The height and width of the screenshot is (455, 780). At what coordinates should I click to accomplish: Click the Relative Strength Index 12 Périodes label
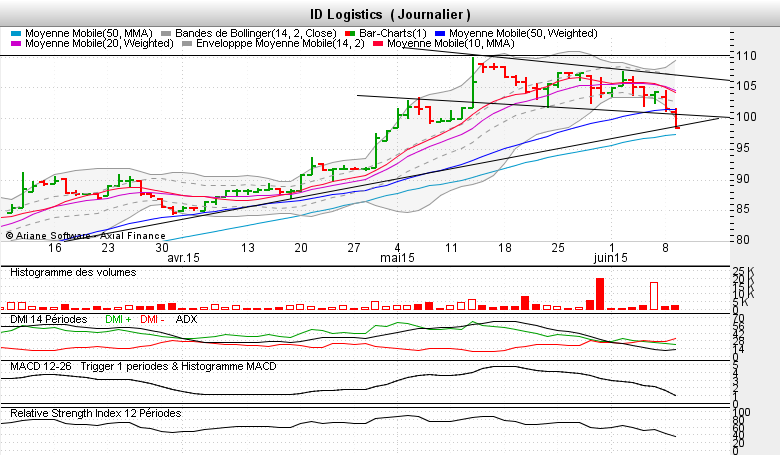(96, 413)
